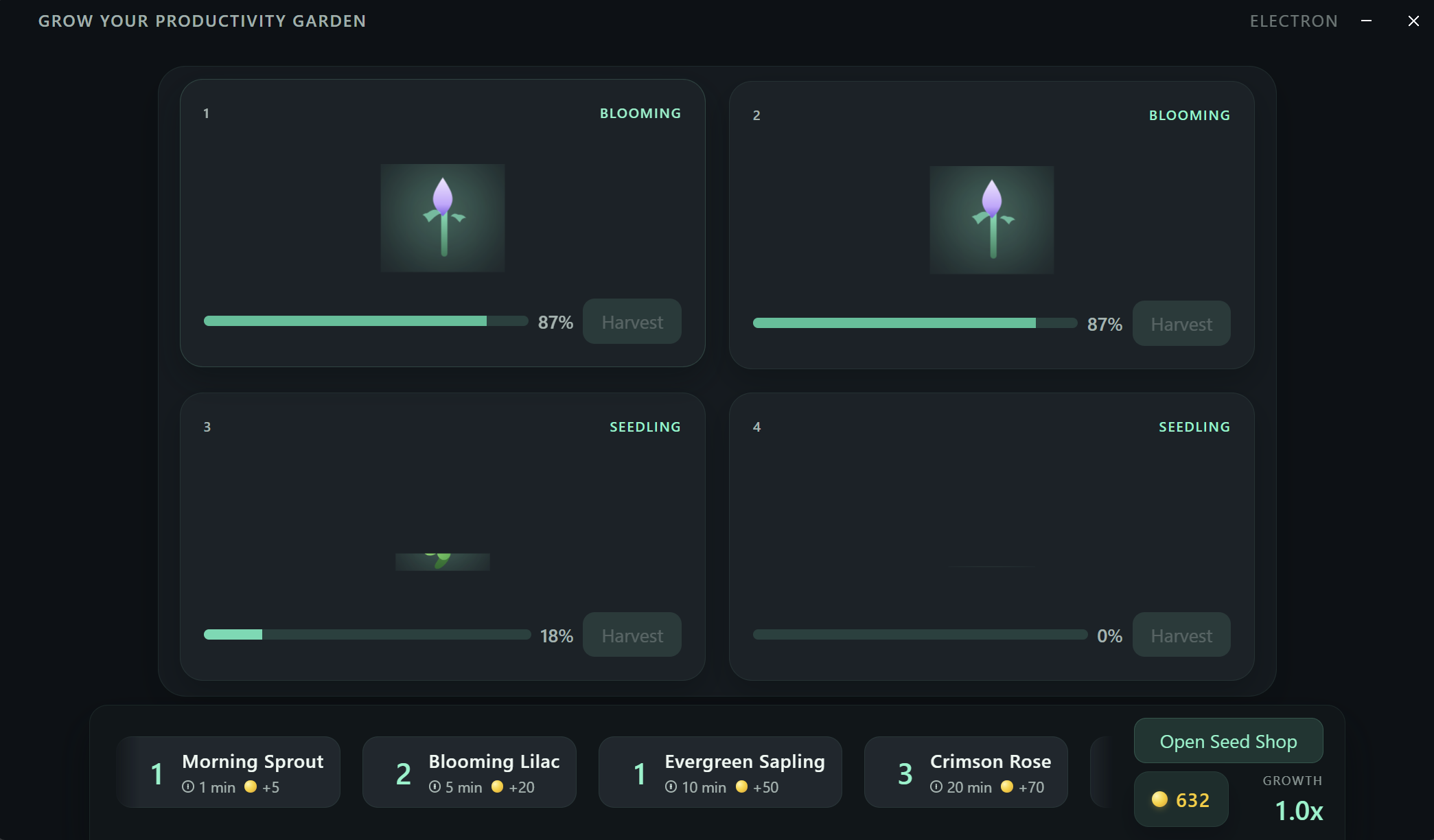The image size is (1434, 840).
Task: Click the lilac bud icon in plot 2
Action: click(992, 220)
